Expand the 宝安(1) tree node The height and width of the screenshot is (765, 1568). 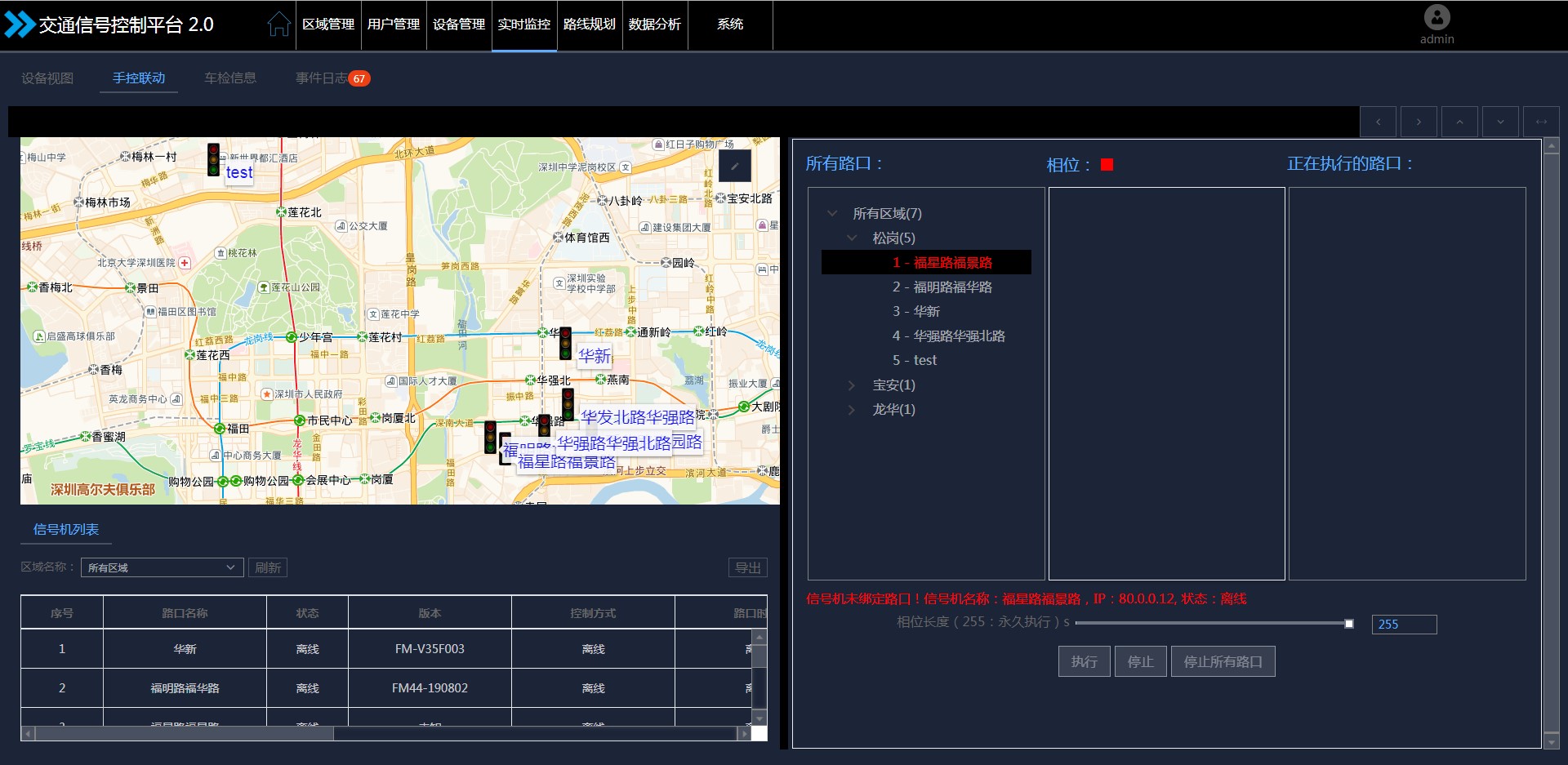[852, 385]
